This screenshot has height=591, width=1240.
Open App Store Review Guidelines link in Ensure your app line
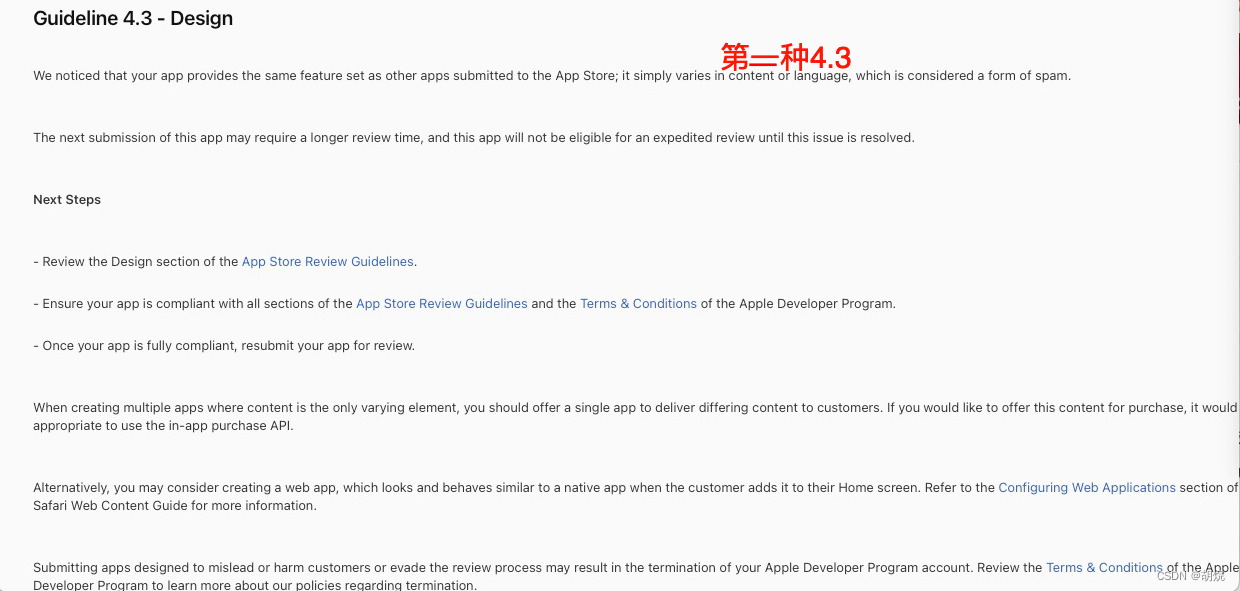(x=442, y=304)
